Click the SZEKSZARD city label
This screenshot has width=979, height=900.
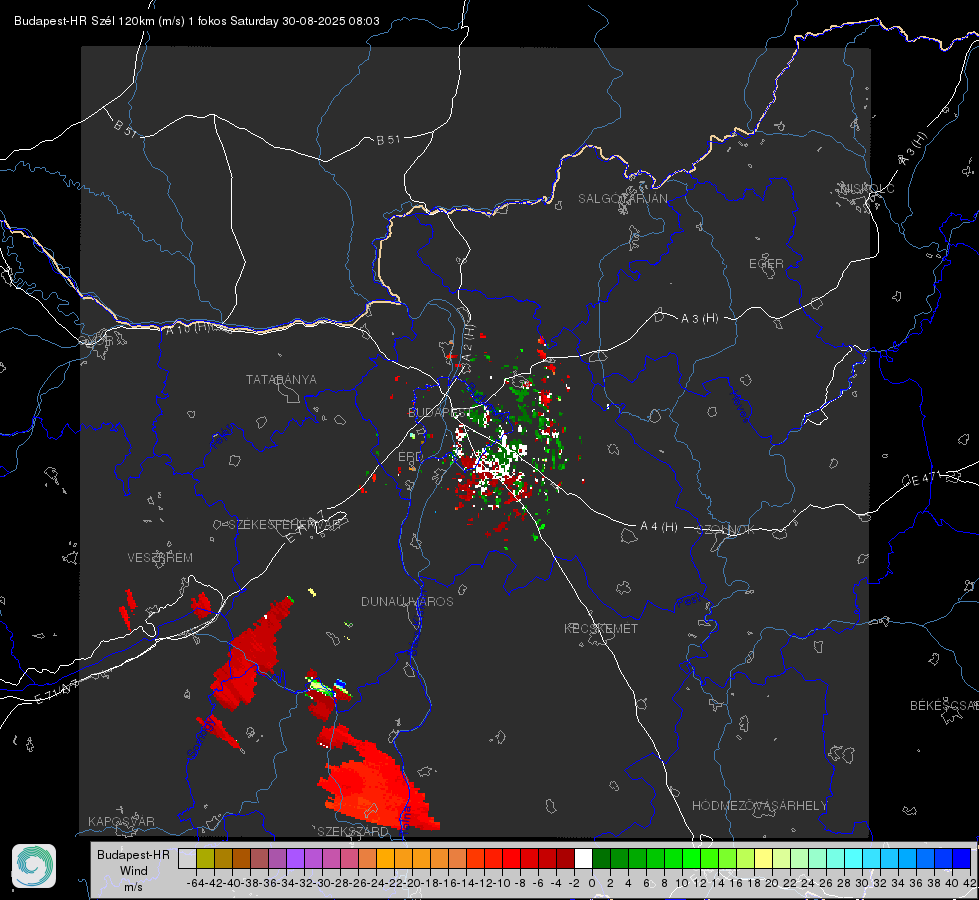tap(353, 831)
